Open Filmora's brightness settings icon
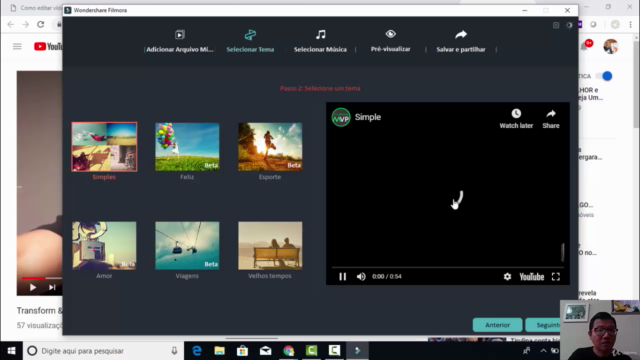640x360 pixels. (x=569, y=25)
